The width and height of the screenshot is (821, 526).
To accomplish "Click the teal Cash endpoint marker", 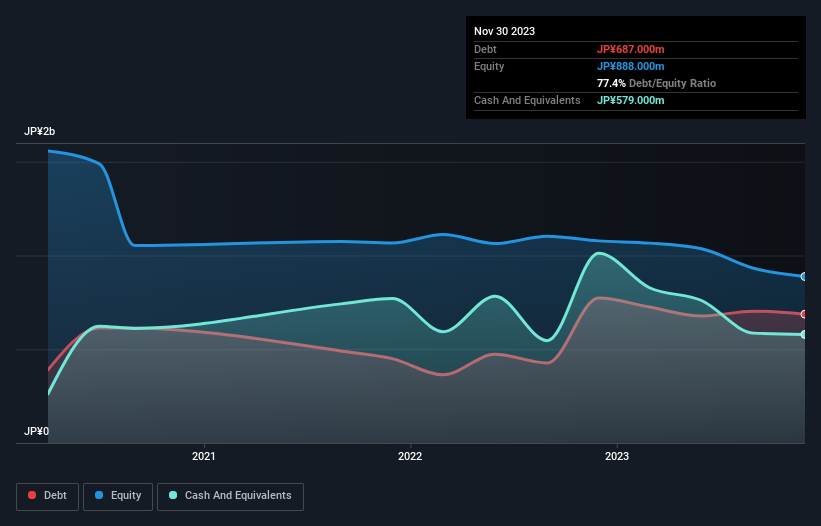I will 804,334.
